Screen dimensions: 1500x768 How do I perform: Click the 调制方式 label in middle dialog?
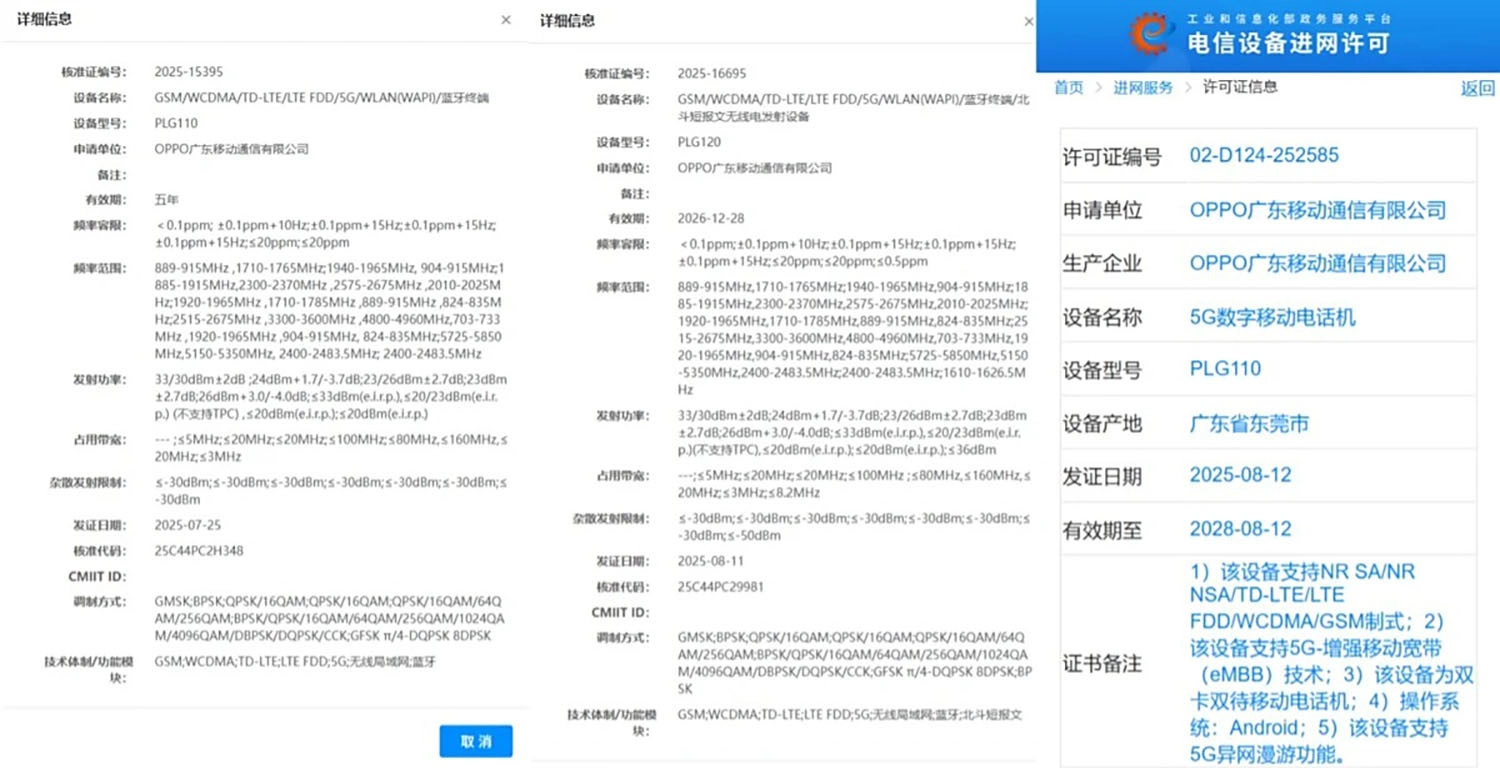[x=622, y=638]
